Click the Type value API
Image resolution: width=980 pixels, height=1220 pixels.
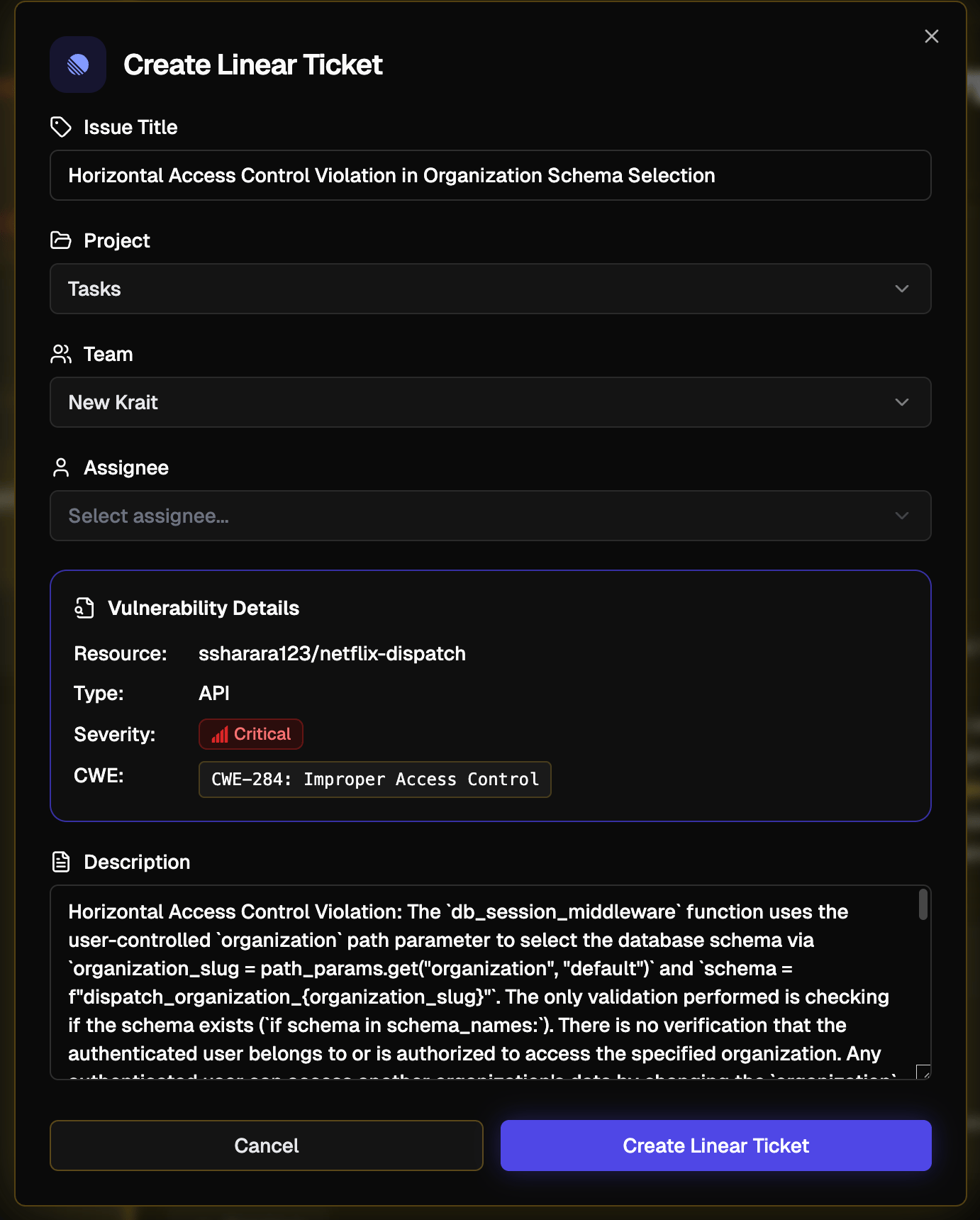[x=214, y=693]
